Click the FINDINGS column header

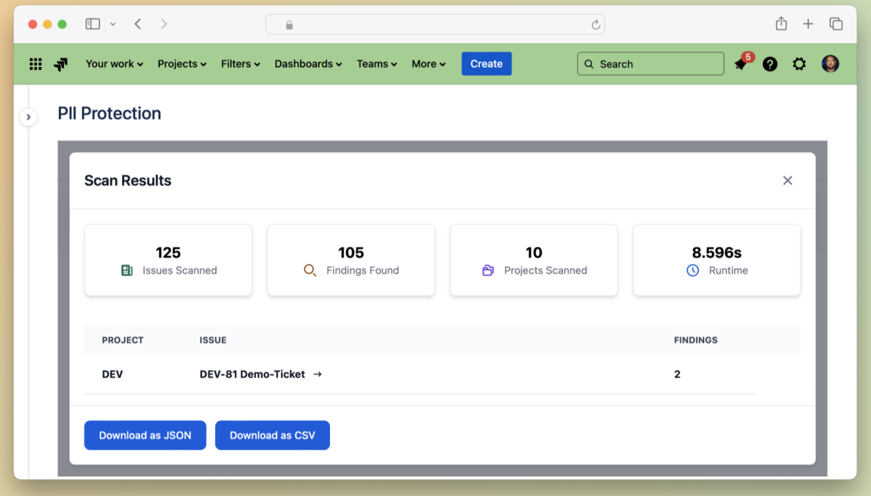coord(695,340)
